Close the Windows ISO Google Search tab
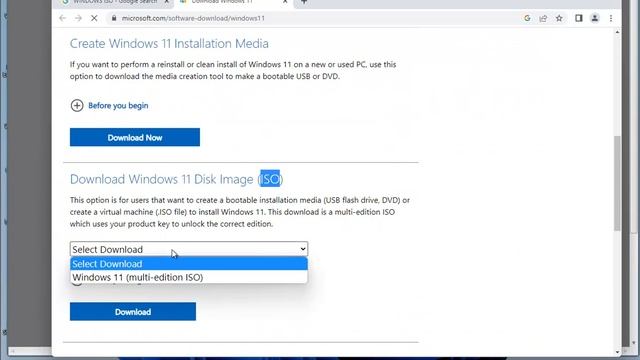 click(167, 2)
